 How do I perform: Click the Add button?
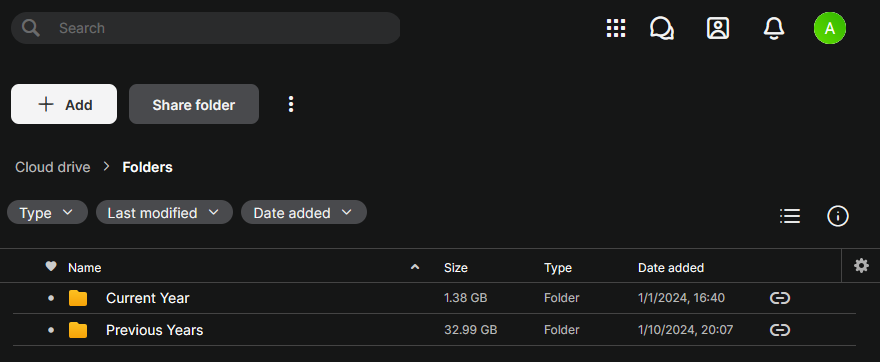pos(64,104)
